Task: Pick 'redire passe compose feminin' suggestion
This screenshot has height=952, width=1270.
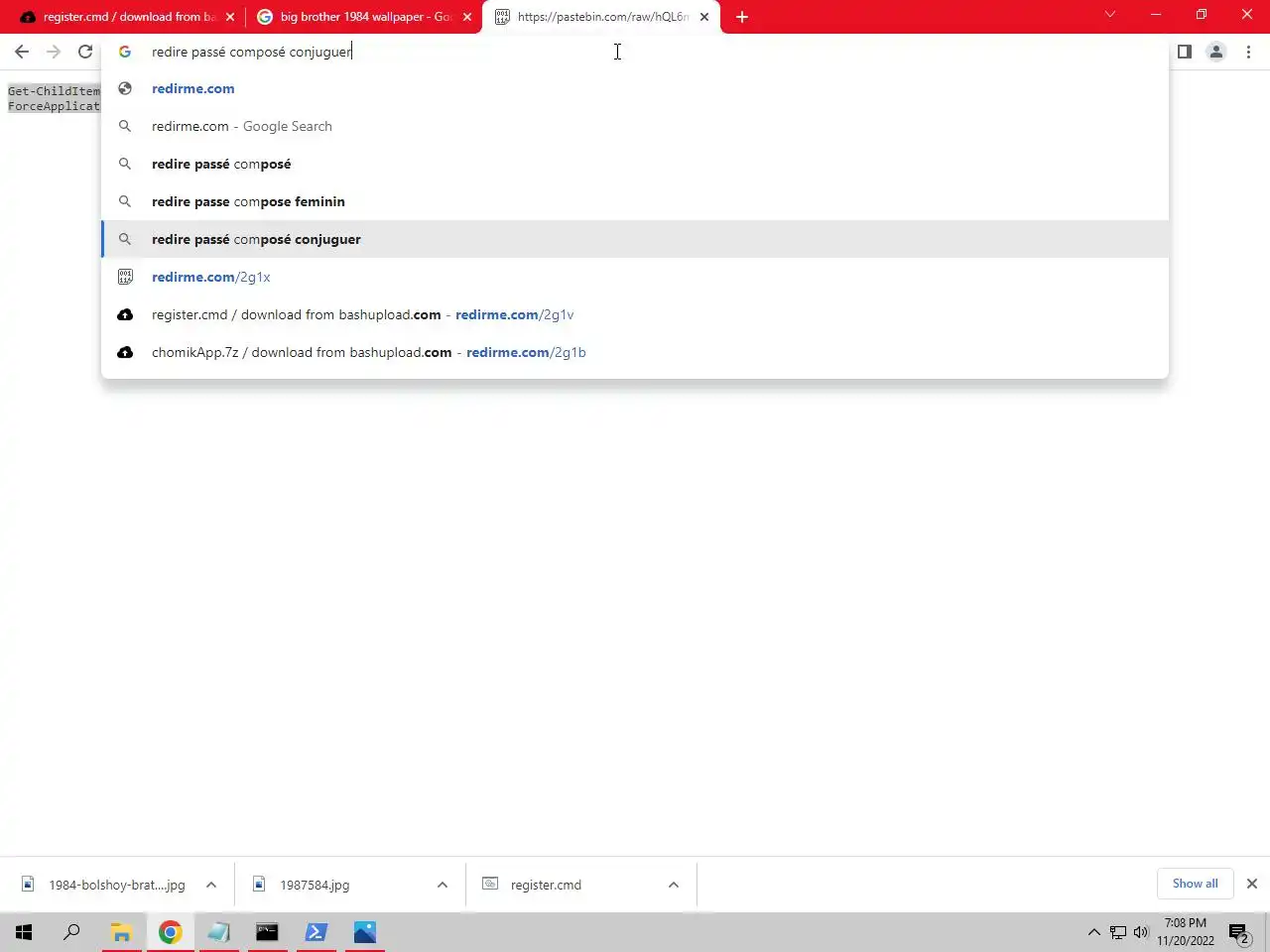Action: [x=635, y=201]
